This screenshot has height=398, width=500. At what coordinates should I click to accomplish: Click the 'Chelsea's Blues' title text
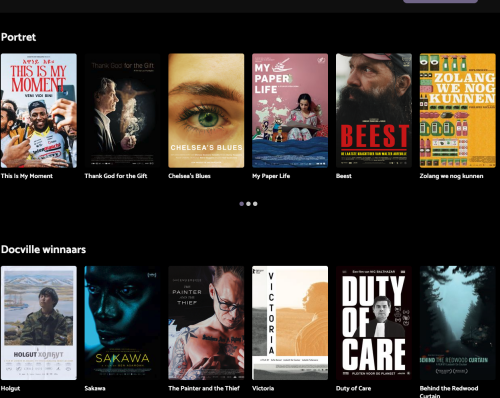(189, 176)
